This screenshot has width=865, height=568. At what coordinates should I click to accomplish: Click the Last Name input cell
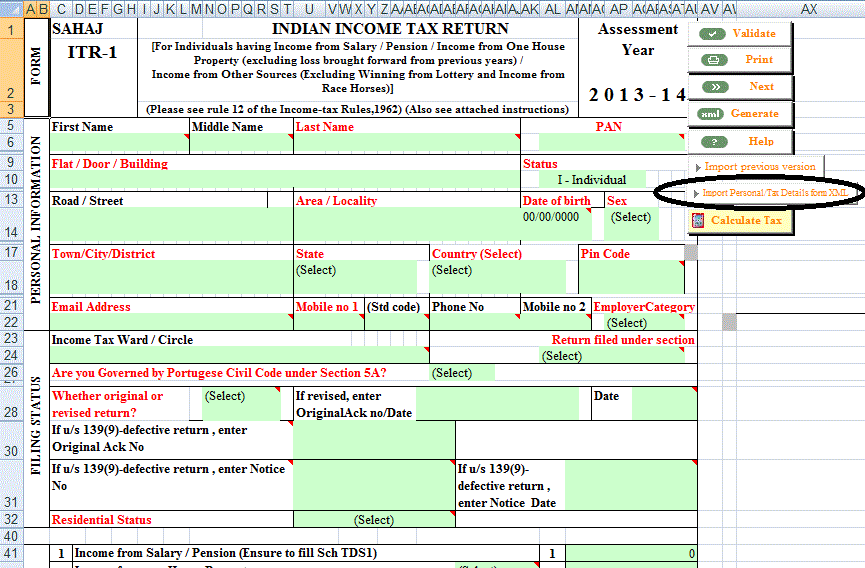407,143
